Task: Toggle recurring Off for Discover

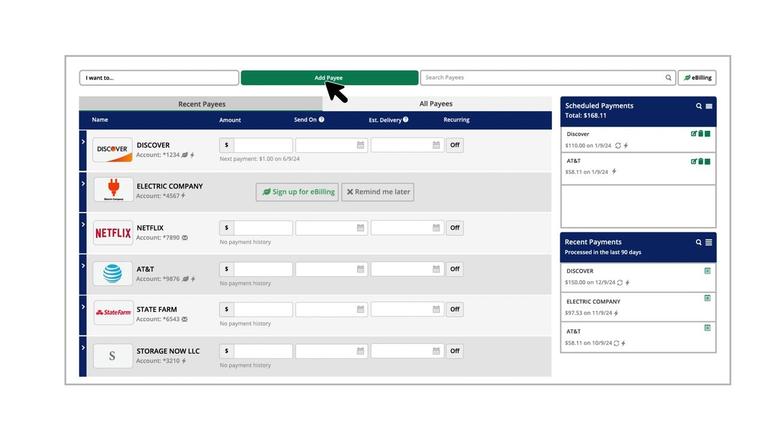Action: click(455, 145)
